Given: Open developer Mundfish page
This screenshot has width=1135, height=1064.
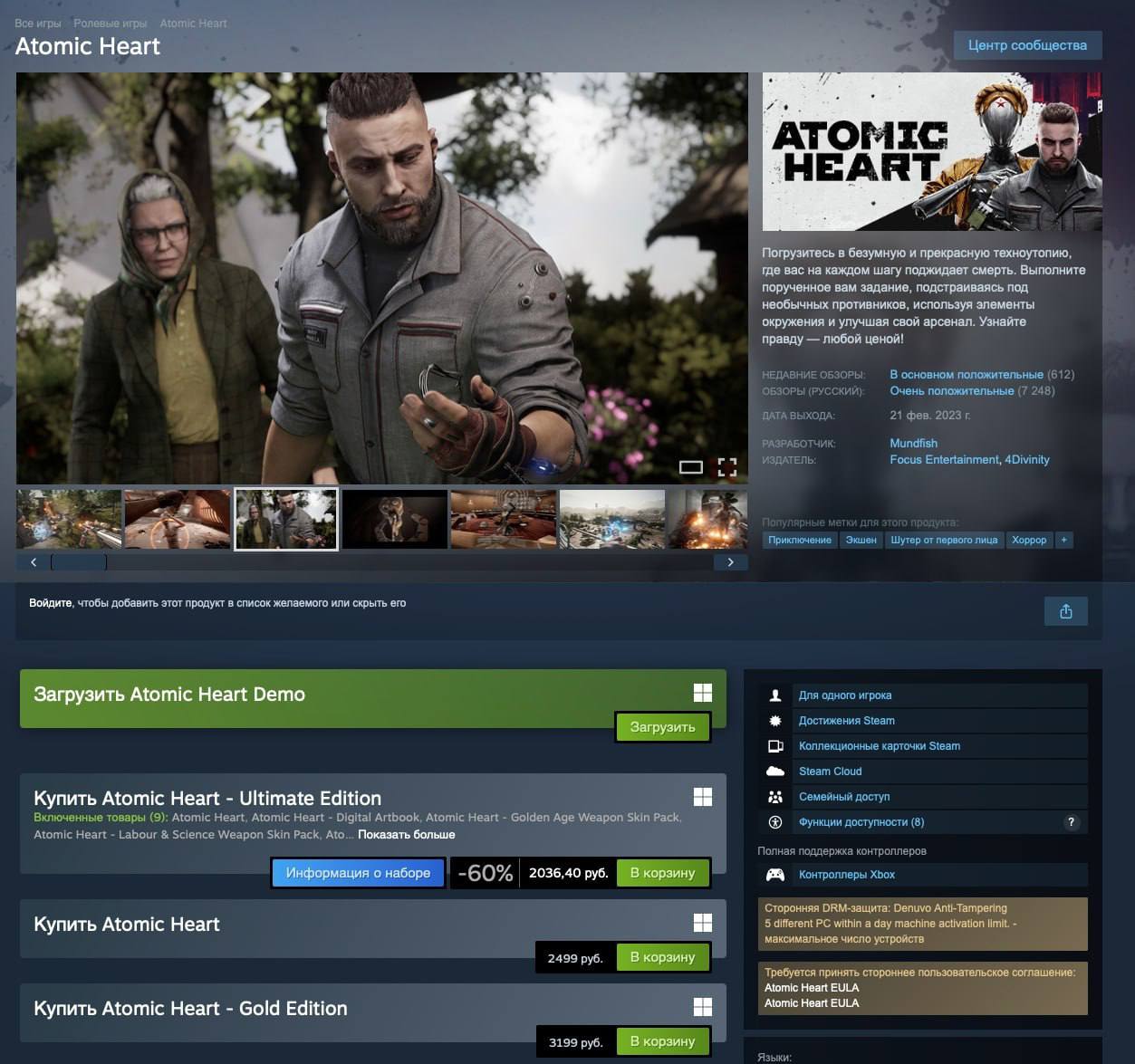Looking at the screenshot, I should tap(913, 444).
